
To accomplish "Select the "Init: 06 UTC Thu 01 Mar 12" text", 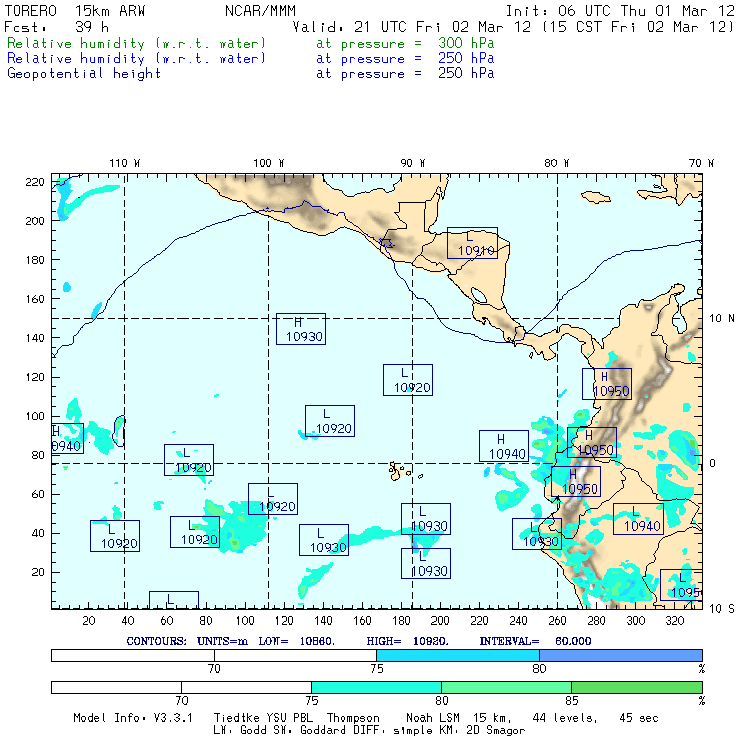I will [620, 11].
